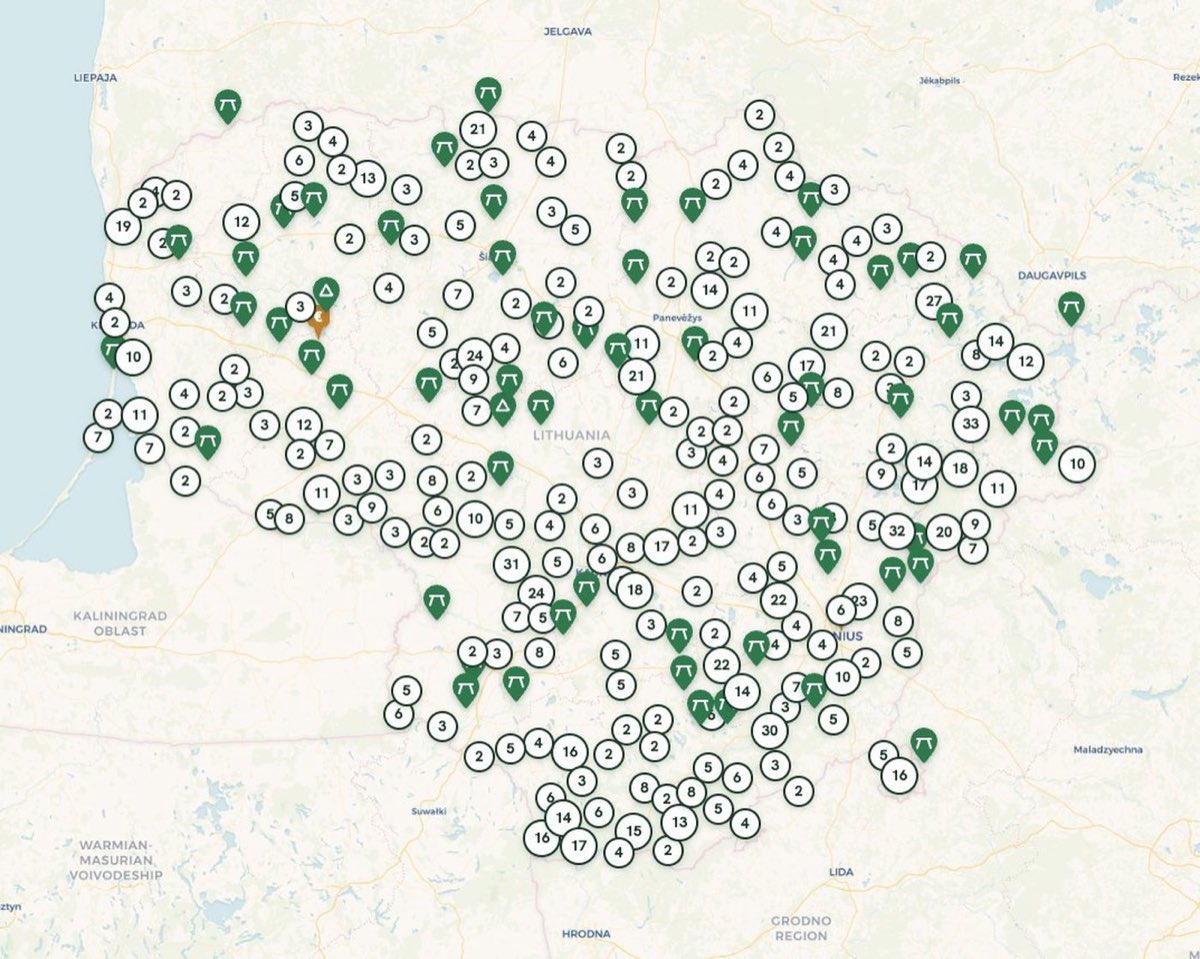Open the picnic table pin near Daugavpils
This screenshot has width=1200, height=959.
1072,307
